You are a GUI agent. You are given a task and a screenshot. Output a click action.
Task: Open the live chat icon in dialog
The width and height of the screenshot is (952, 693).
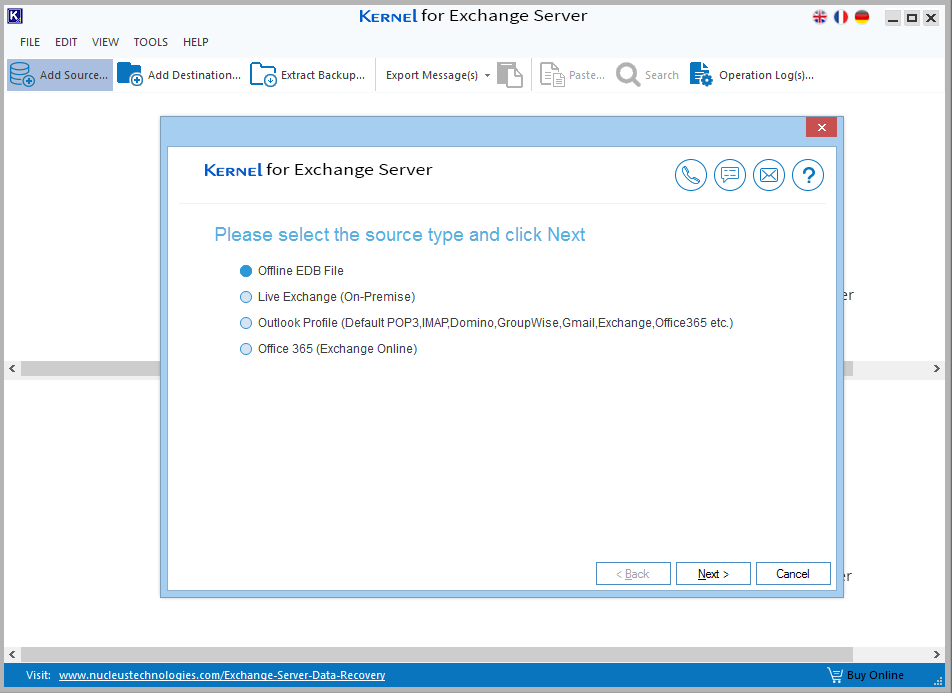click(x=730, y=175)
